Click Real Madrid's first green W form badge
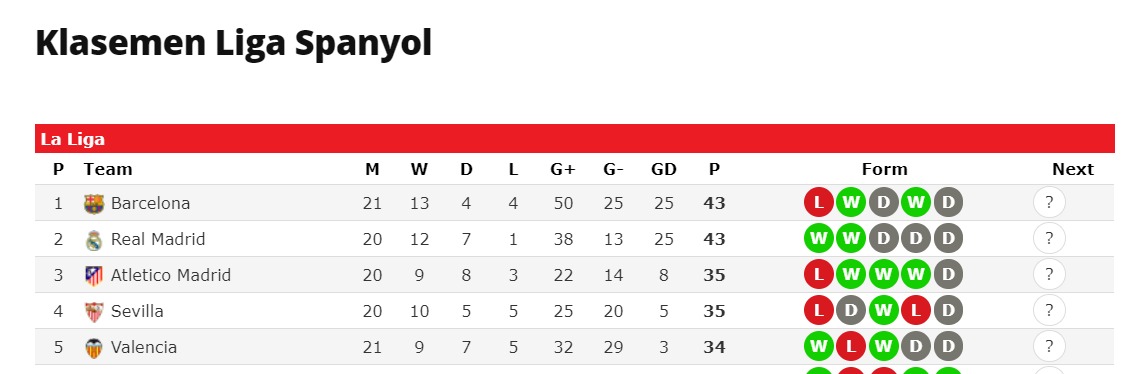This screenshot has height=374, width=1144. 819,238
